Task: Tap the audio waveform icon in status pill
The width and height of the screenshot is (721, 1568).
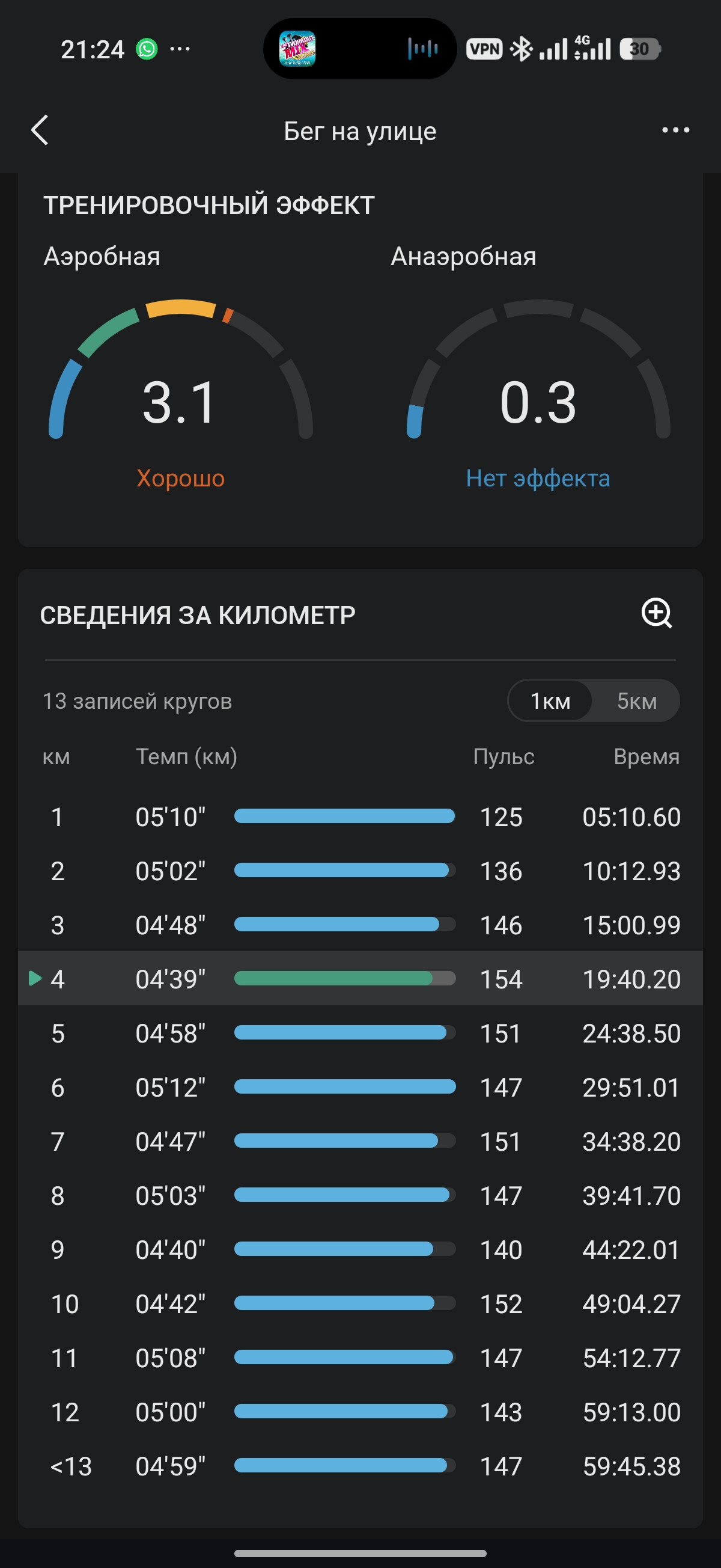Action: (x=423, y=49)
